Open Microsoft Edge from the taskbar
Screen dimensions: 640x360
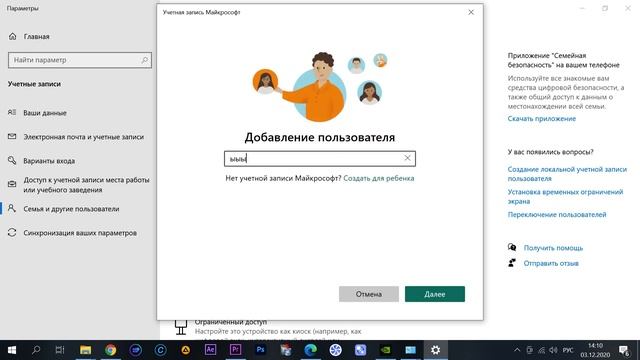[310, 350]
